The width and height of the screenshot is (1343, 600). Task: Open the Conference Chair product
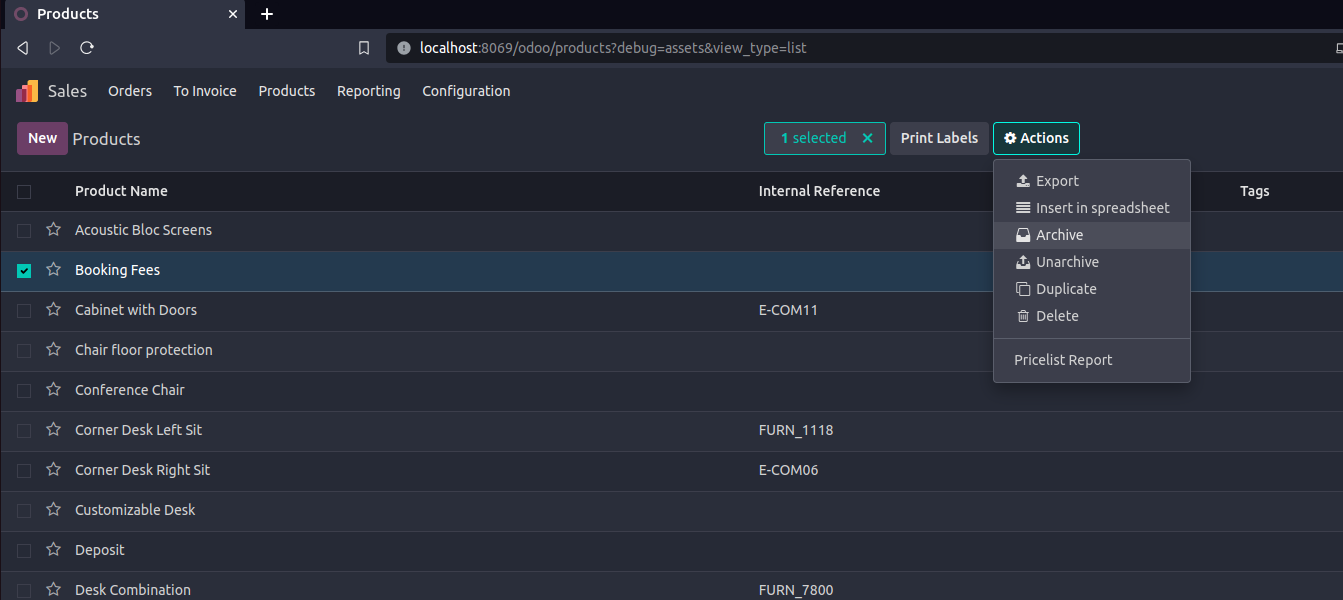(130, 390)
